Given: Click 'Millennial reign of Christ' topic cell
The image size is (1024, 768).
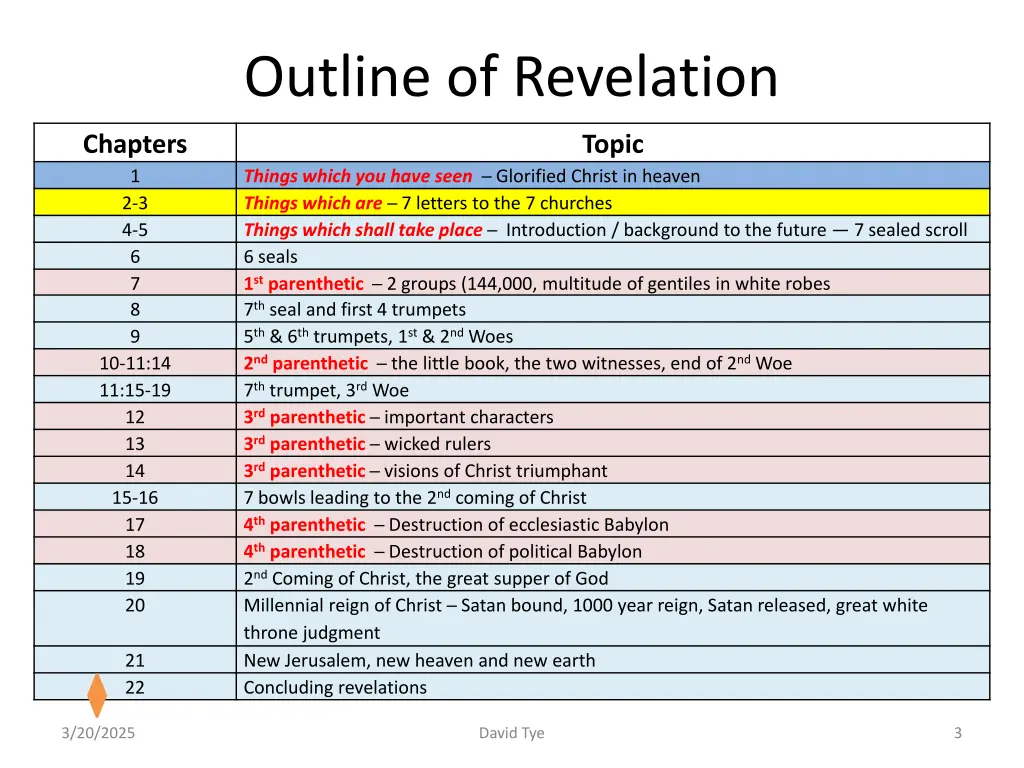Looking at the screenshot, I should (613, 618).
